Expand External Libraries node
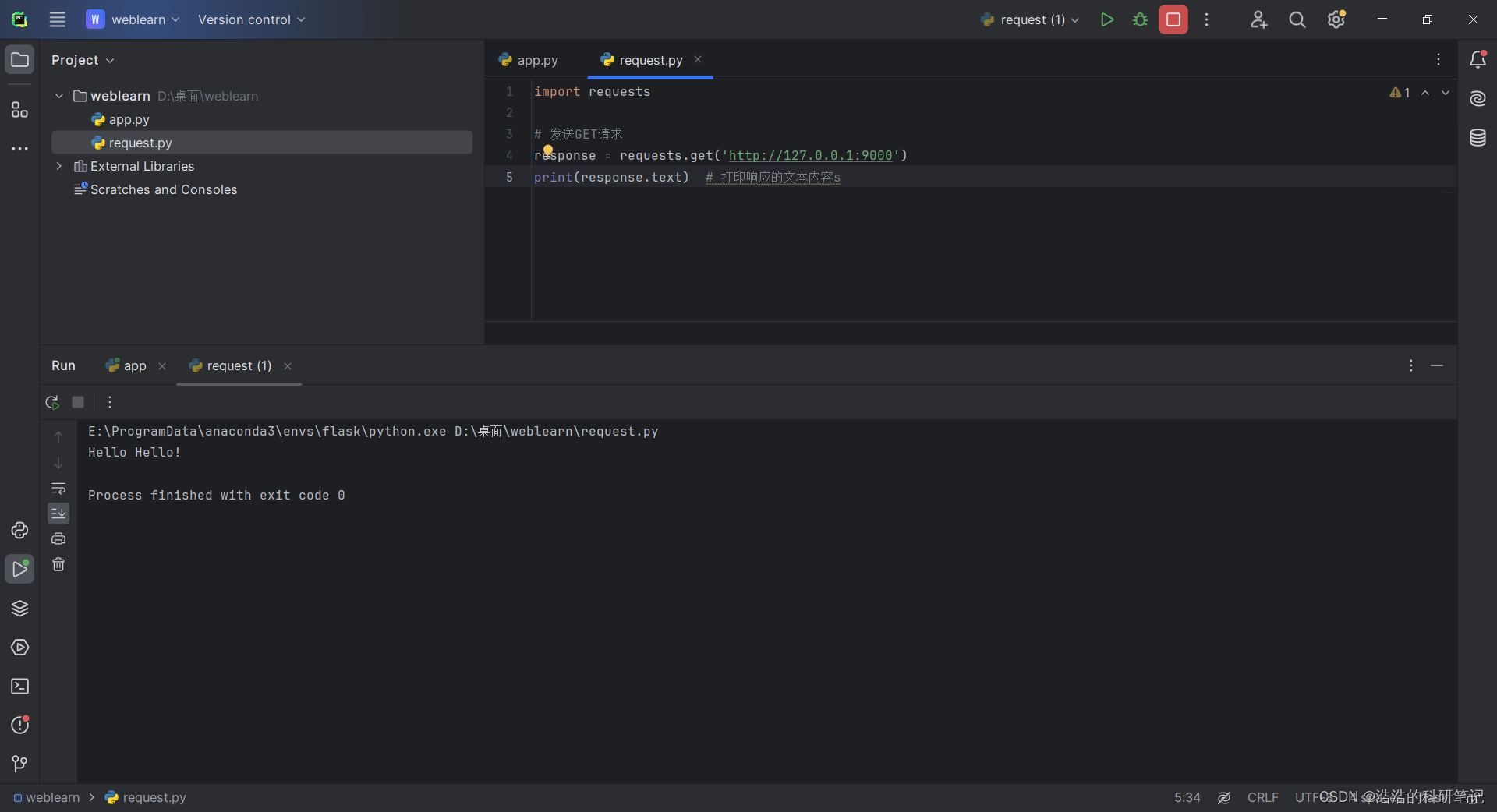The image size is (1497, 812). [59, 166]
